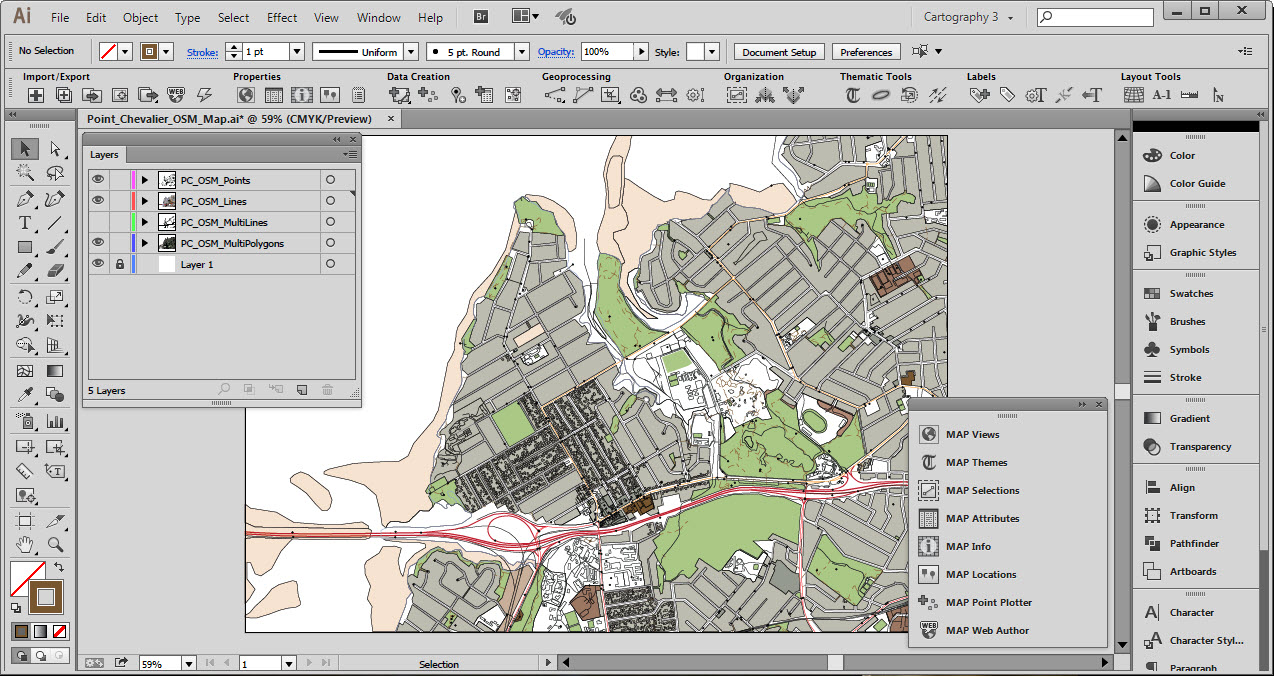Open the Window menu
1274x676 pixels.
[x=378, y=17]
